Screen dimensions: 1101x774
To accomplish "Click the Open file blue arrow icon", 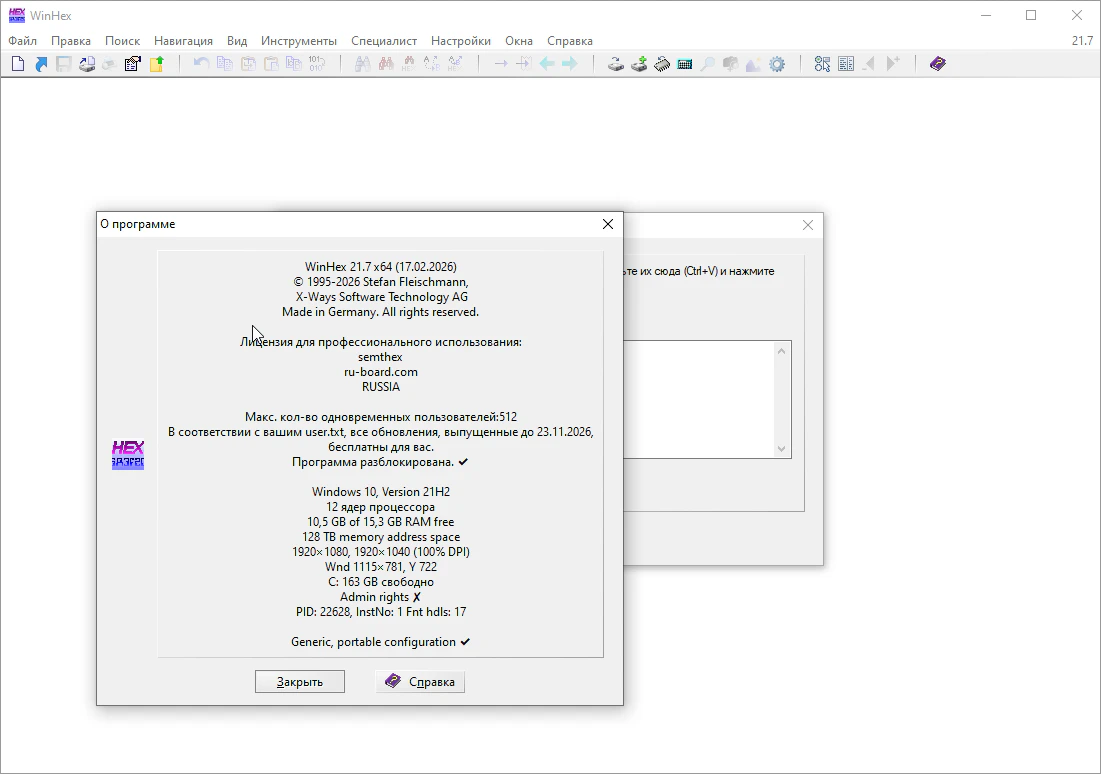I will click(41, 64).
